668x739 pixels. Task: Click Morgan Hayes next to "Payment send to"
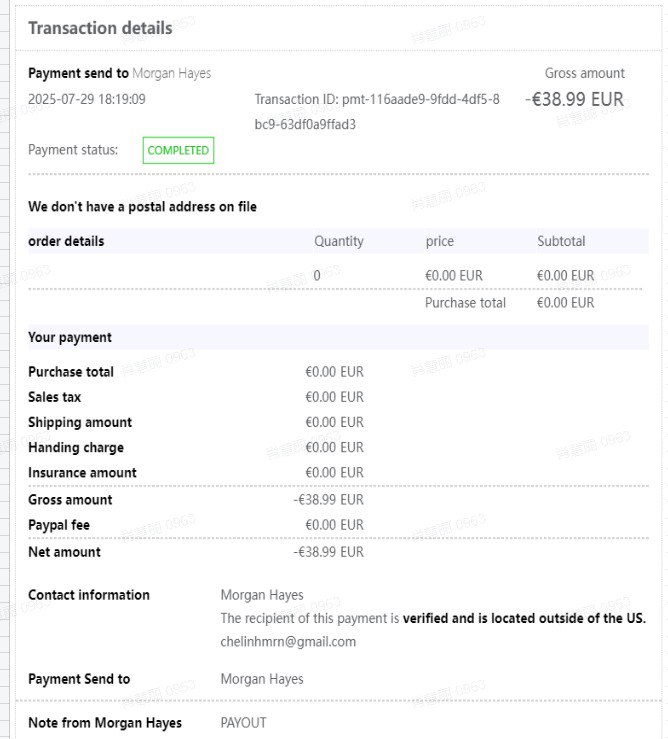[x=172, y=73]
